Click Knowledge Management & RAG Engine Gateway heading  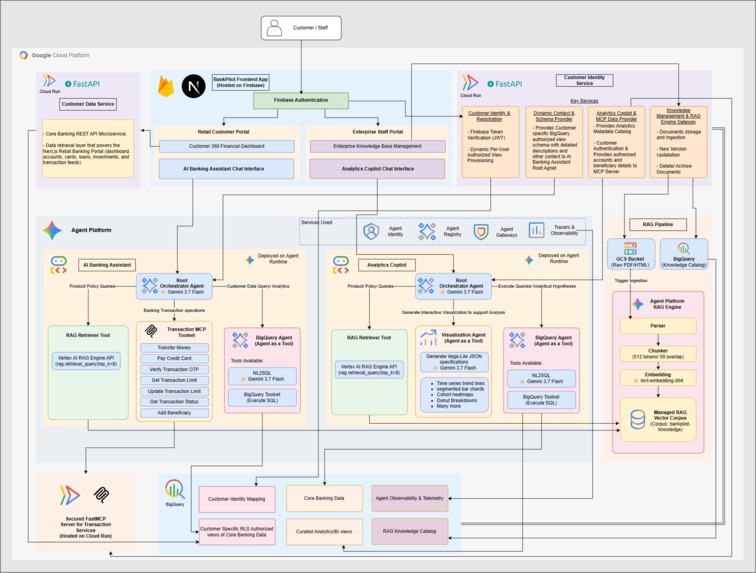[678, 116]
